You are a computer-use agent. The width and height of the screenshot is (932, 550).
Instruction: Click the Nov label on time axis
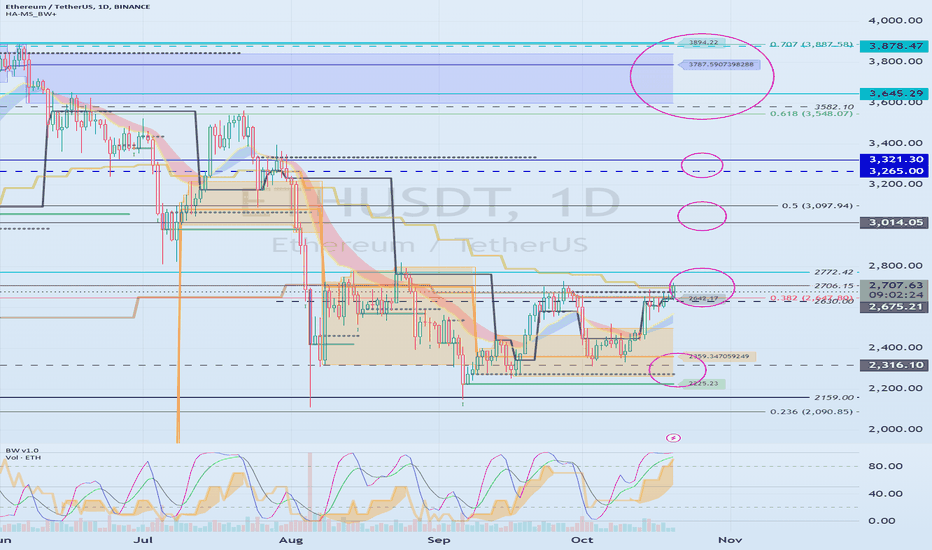point(730,540)
